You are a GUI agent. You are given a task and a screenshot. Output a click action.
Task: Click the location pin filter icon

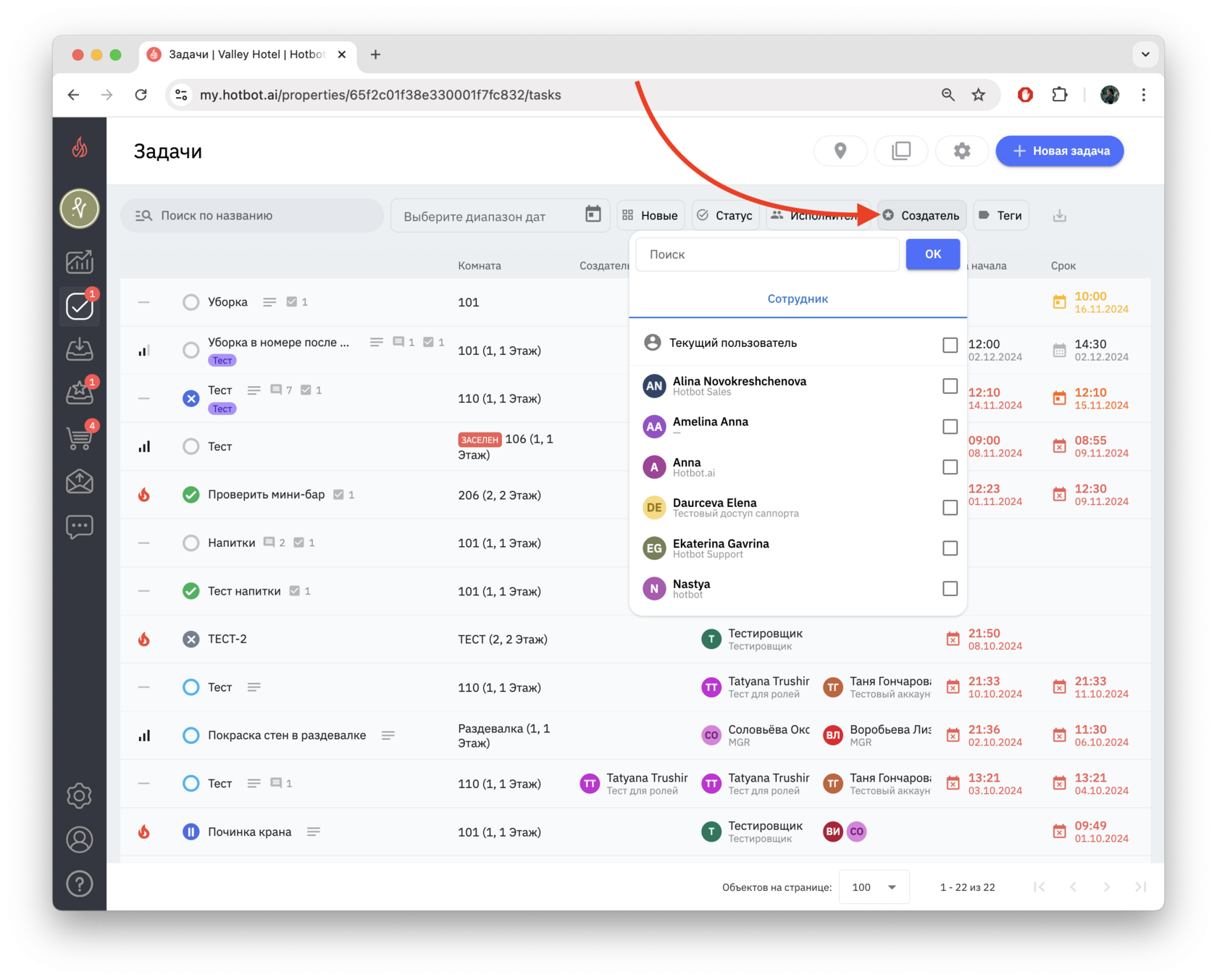point(840,151)
